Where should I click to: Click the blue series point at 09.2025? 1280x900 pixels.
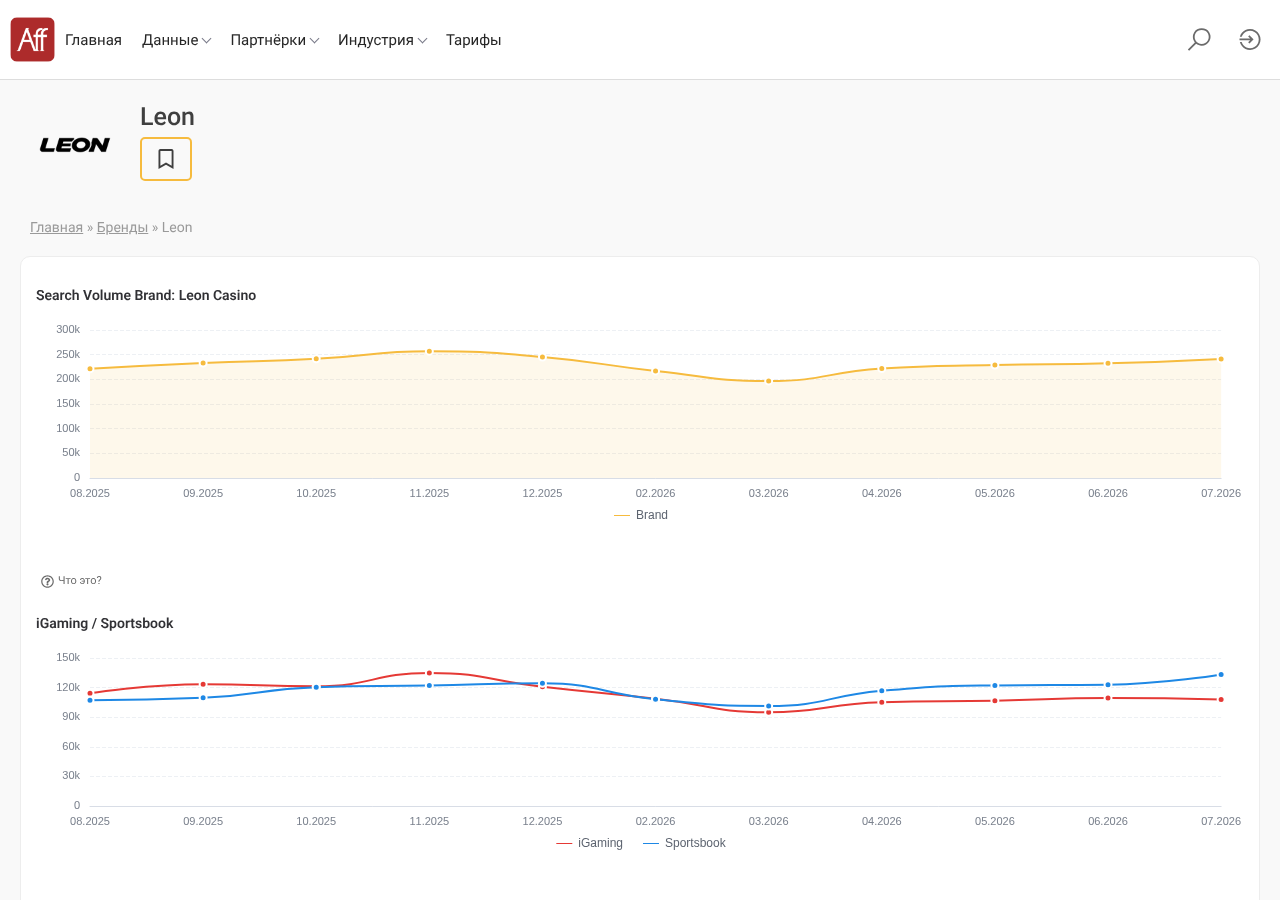(203, 698)
